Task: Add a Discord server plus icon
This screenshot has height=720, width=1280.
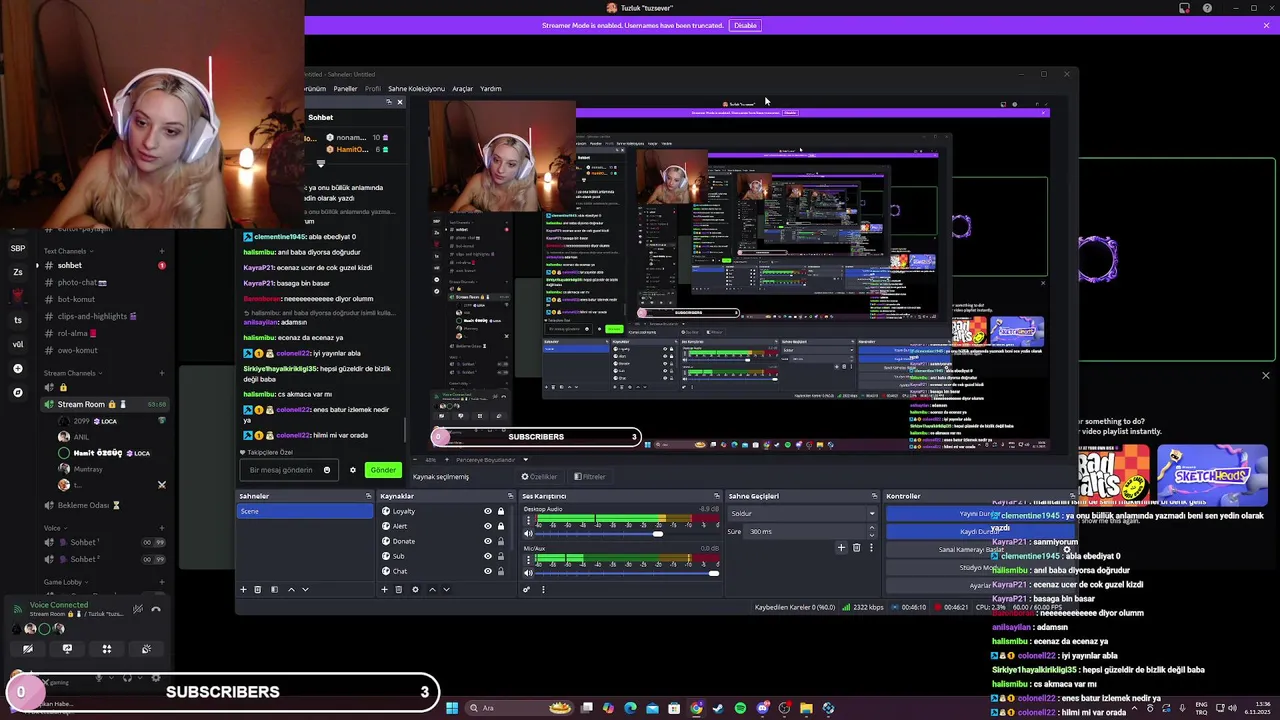Action: pos(18,369)
